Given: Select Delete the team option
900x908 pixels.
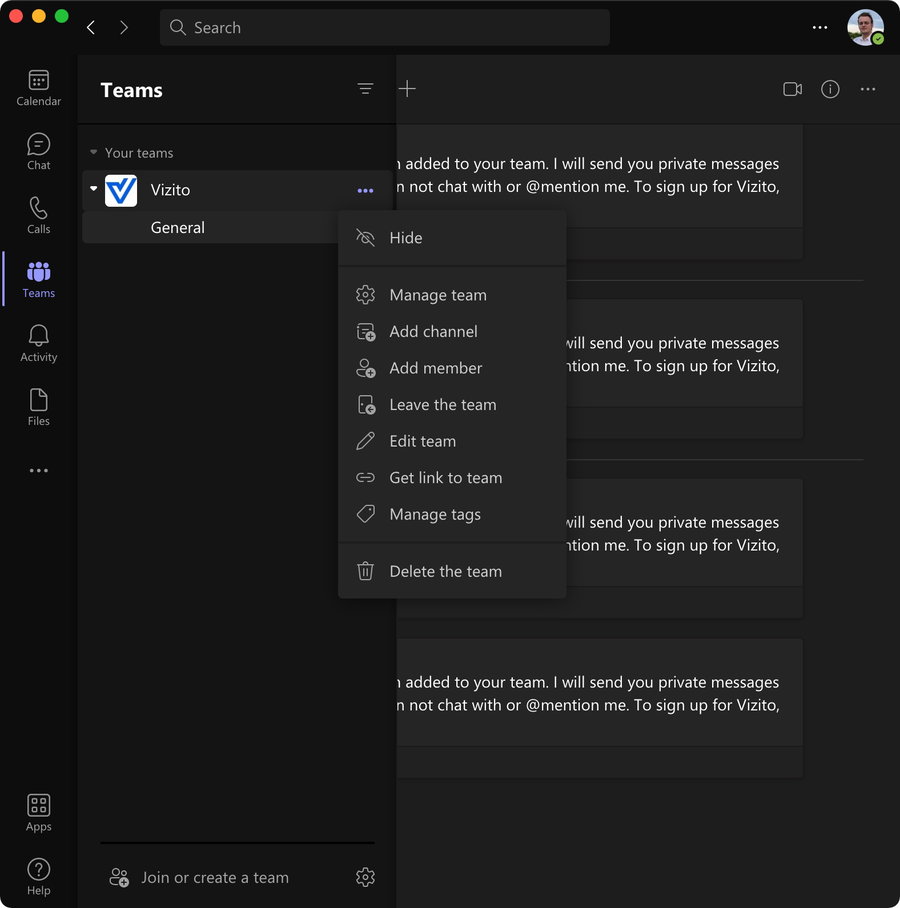Looking at the screenshot, I should 445,572.
